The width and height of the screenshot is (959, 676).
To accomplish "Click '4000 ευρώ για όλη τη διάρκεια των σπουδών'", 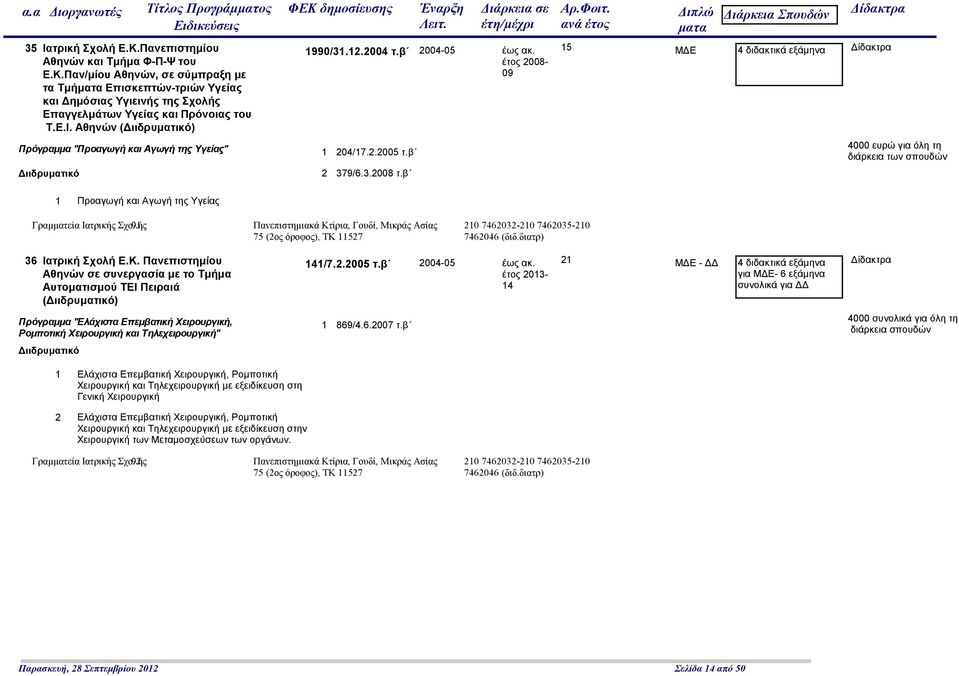I will 897,151.
